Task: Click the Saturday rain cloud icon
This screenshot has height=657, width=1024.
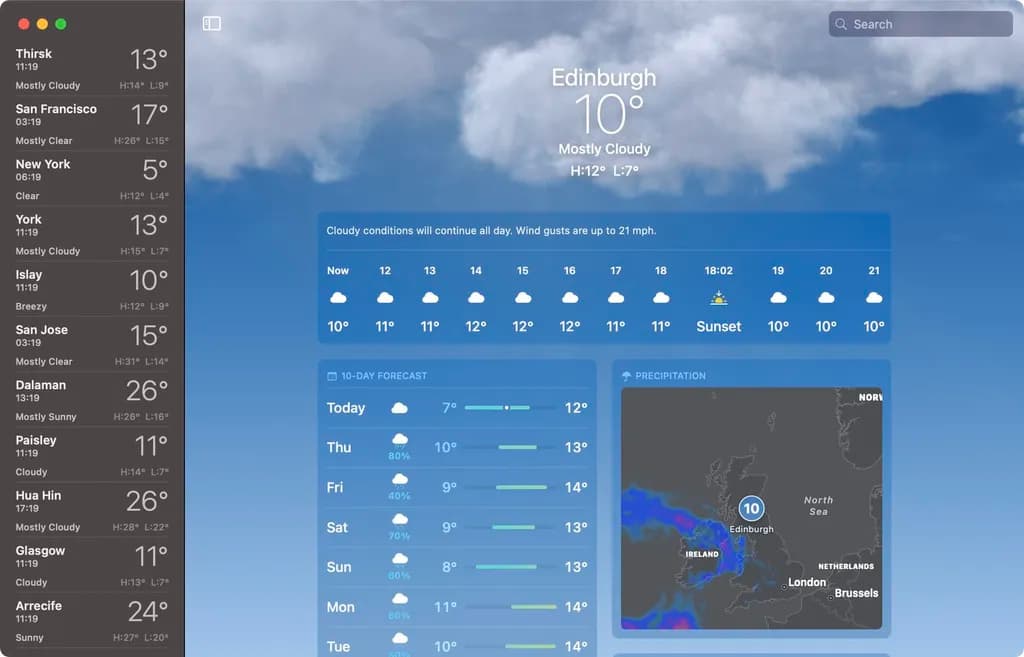Action: [x=399, y=521]
